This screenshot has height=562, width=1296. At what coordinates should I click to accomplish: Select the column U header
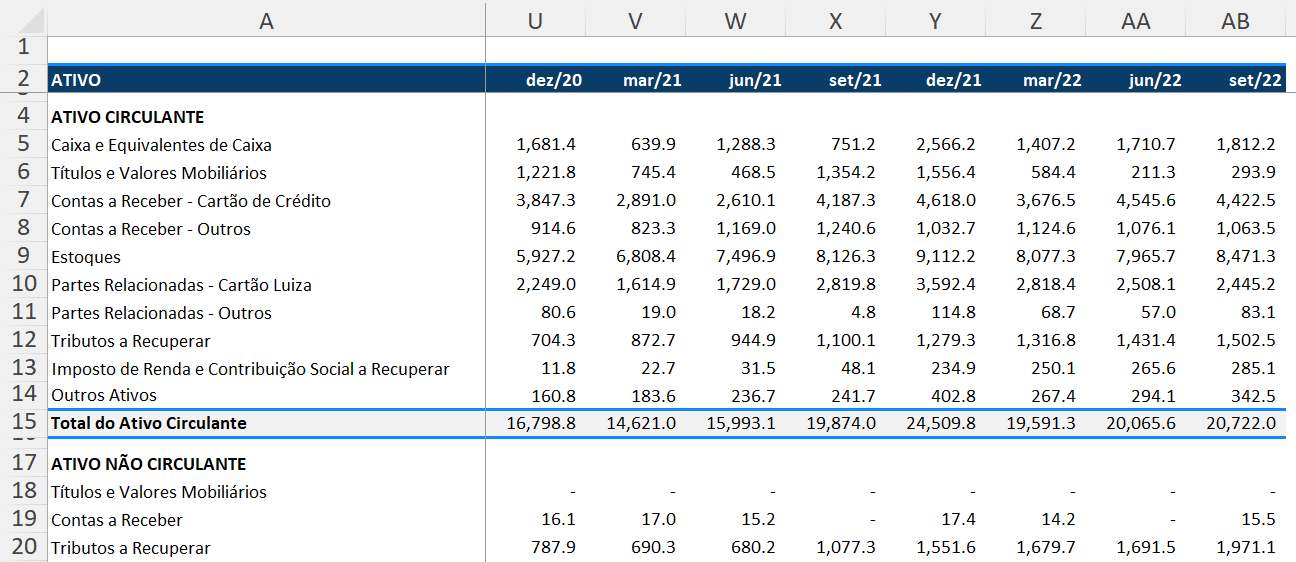coord(535,21)
